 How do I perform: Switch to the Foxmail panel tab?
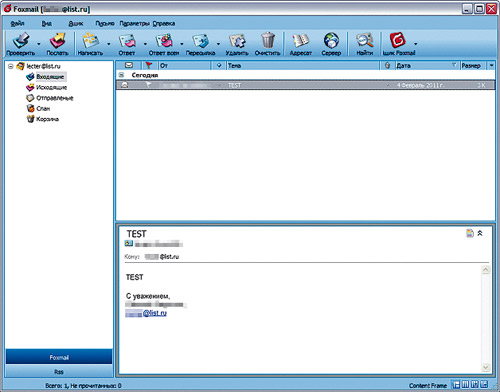(x=59, y=357)
